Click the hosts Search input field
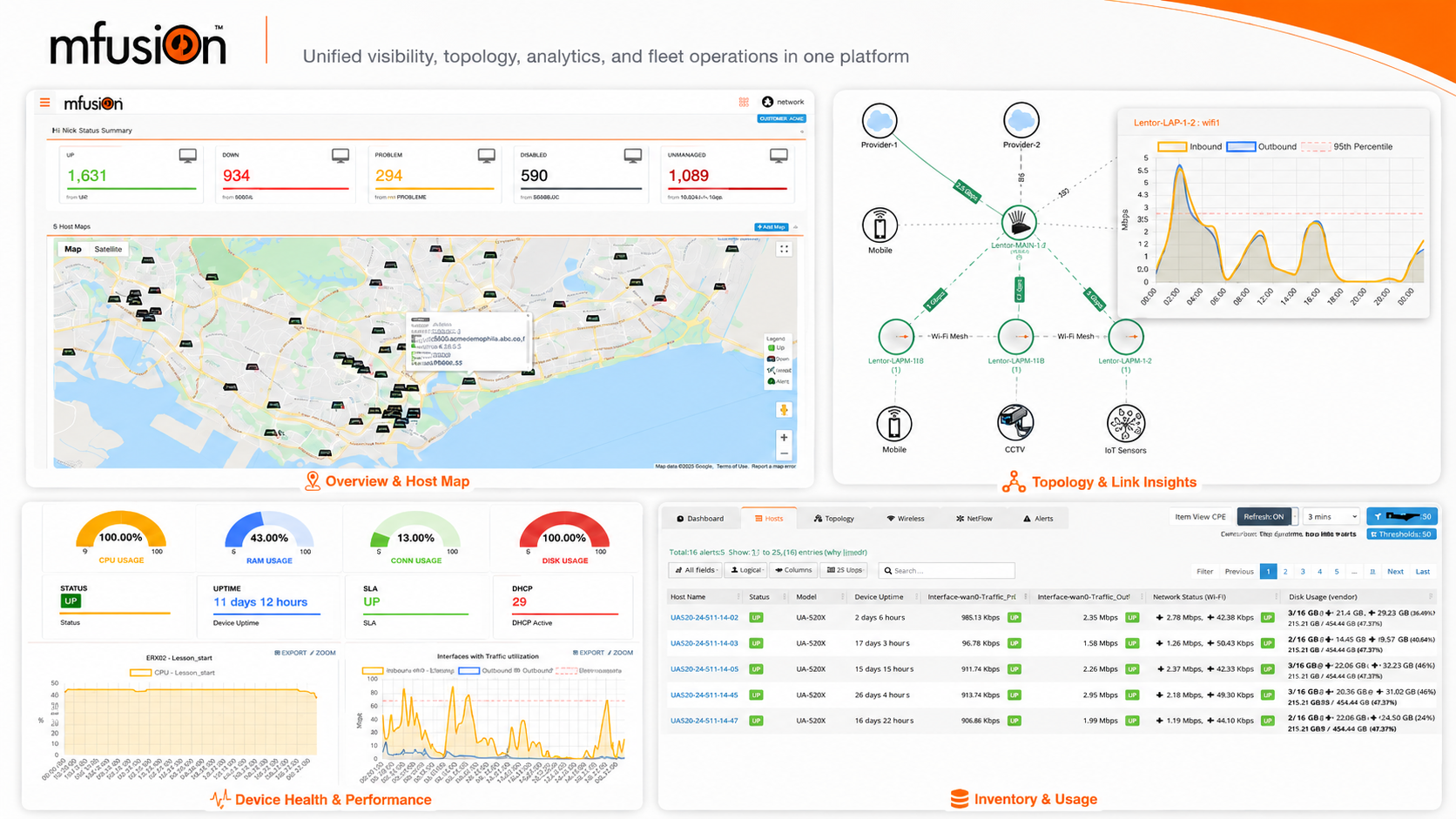The image size is (1456, 819). pos(946,571)
